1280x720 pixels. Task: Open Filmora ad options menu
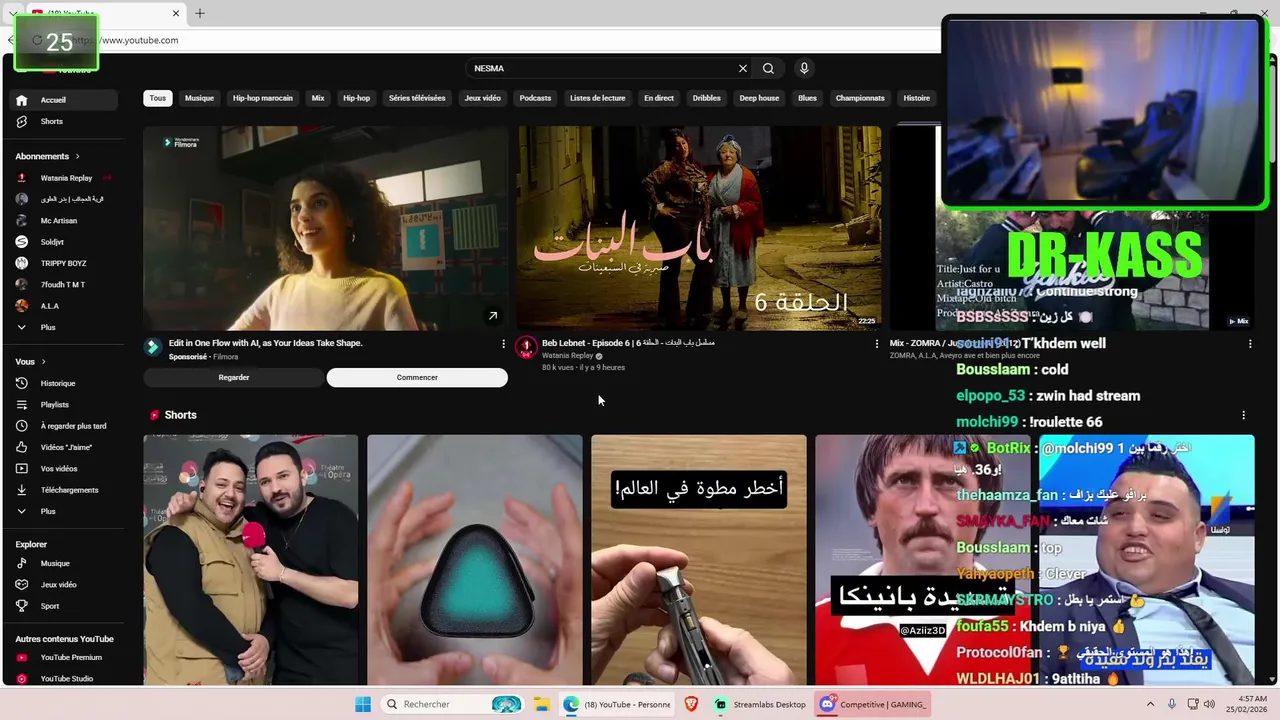pyautogui.click(x=503, y=343)
